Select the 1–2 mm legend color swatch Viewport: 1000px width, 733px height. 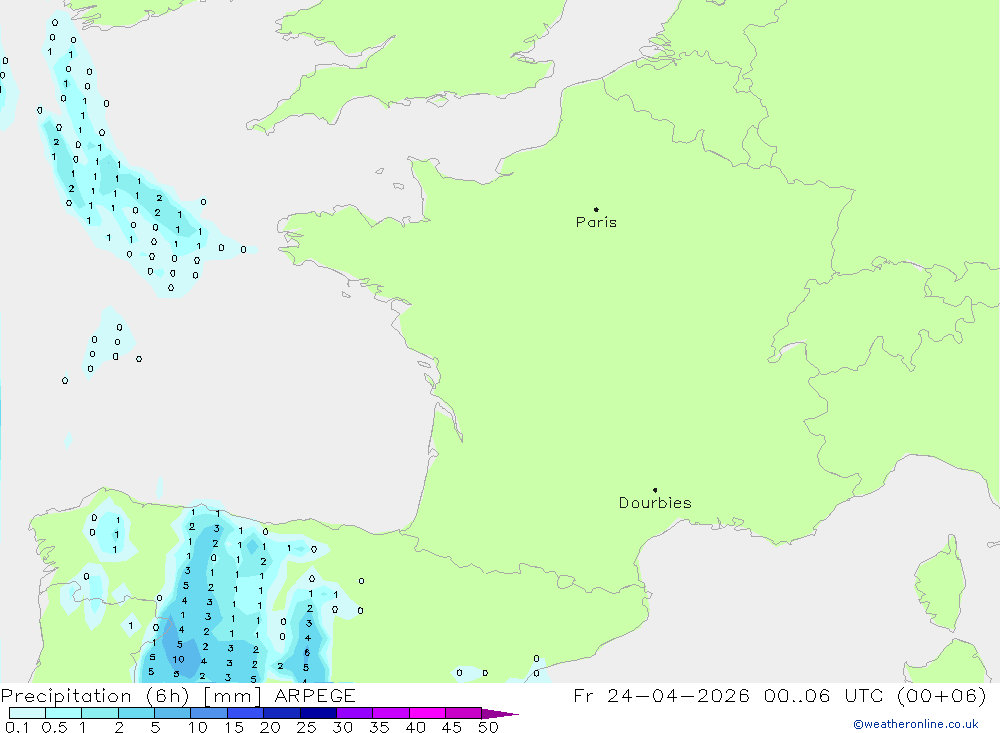100,713
